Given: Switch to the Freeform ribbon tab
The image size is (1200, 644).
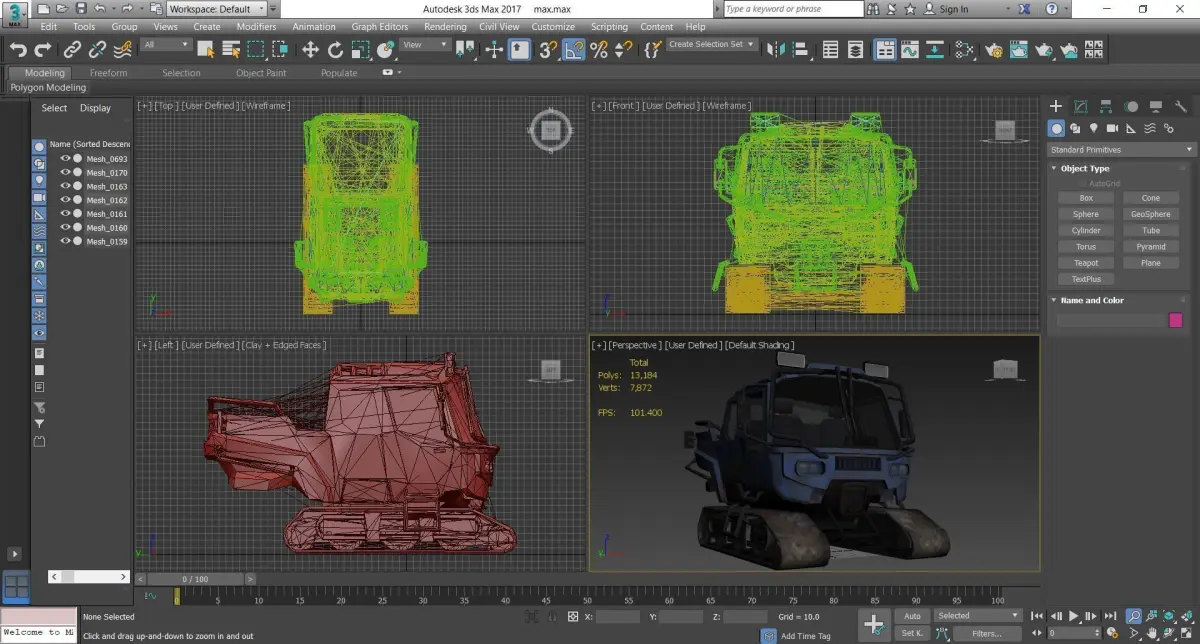Looking at the screenshot, I should (x=108, y=73).
